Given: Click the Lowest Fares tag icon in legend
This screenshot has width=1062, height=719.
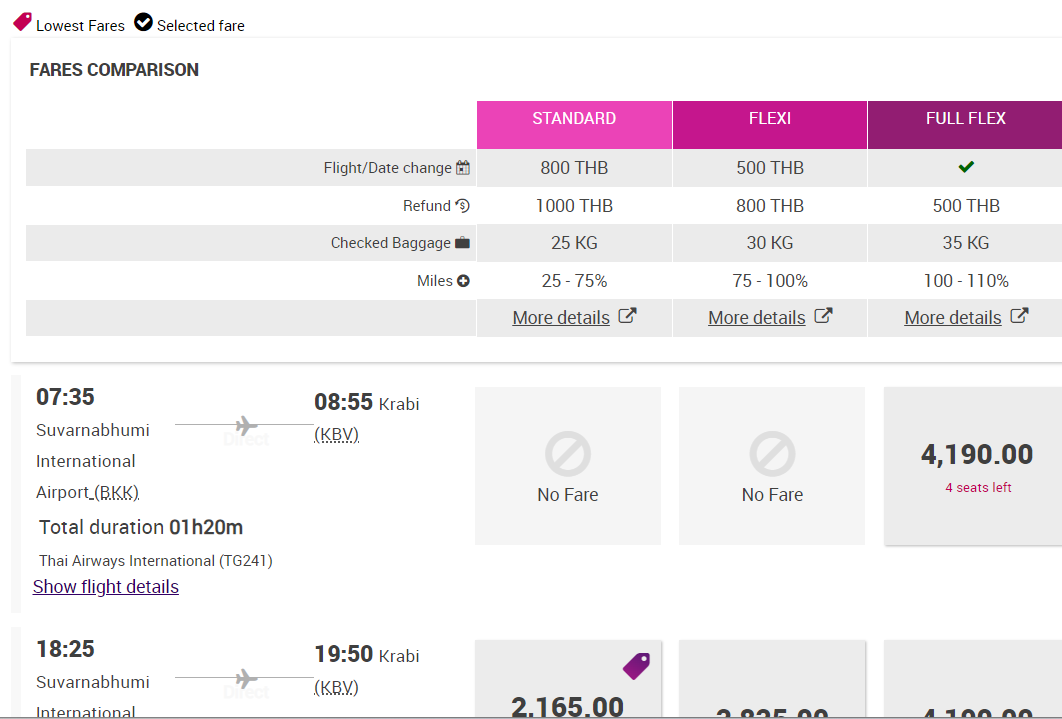Looking at the screenshot, I should click(x=22, y=22).
